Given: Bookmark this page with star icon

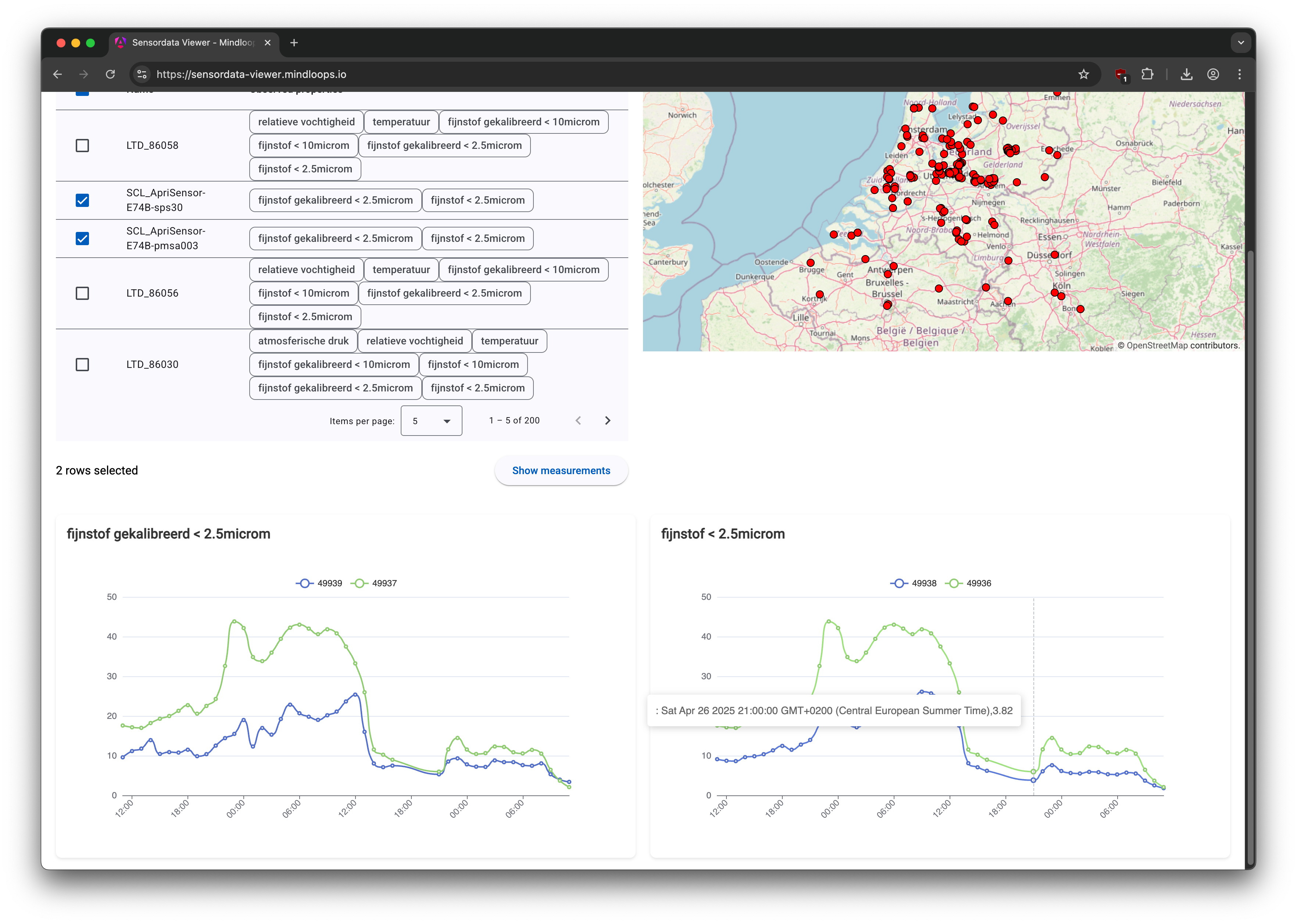Looking at the screenshot, I should point(1083,75).
